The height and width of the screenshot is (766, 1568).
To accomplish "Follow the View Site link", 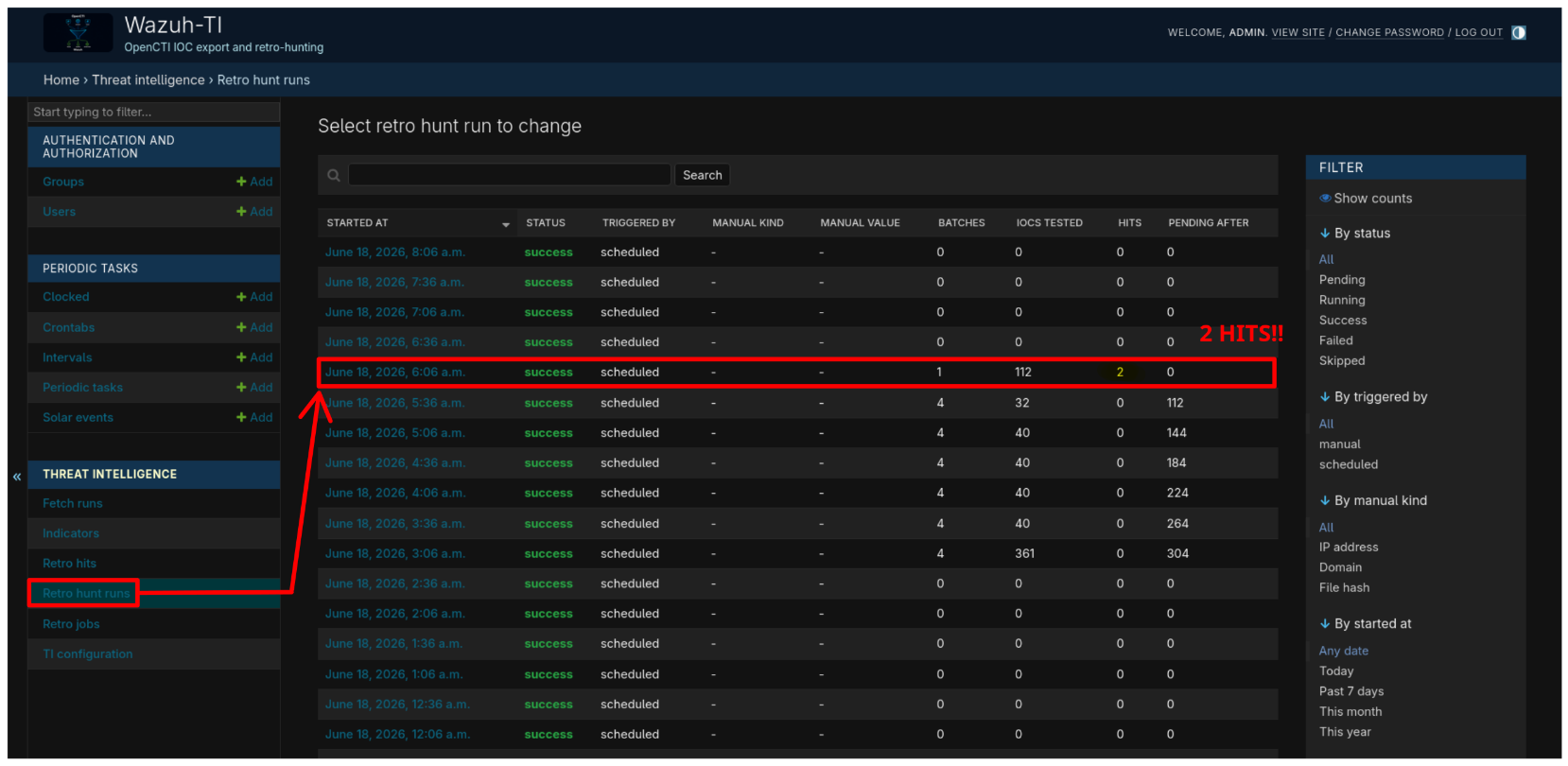I will (x=1298, y=32).
